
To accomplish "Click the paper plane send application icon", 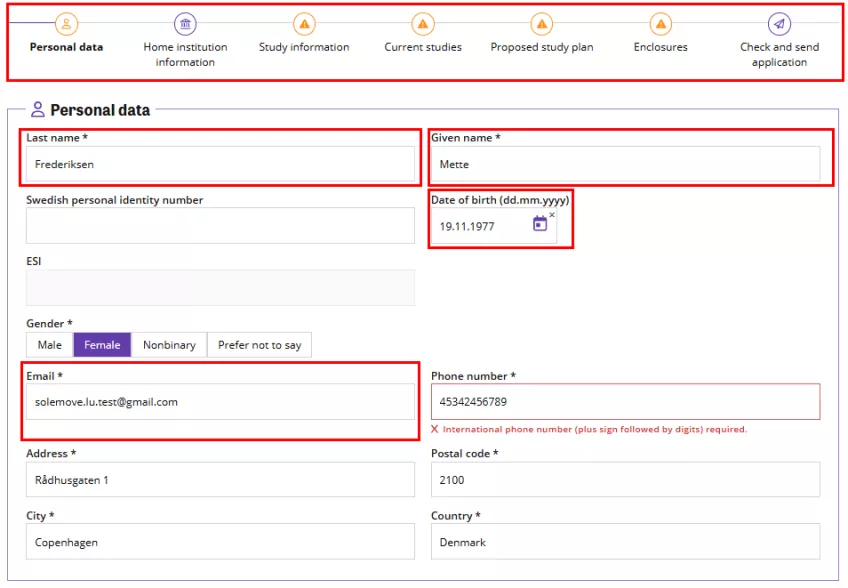I will coord(779,24).
